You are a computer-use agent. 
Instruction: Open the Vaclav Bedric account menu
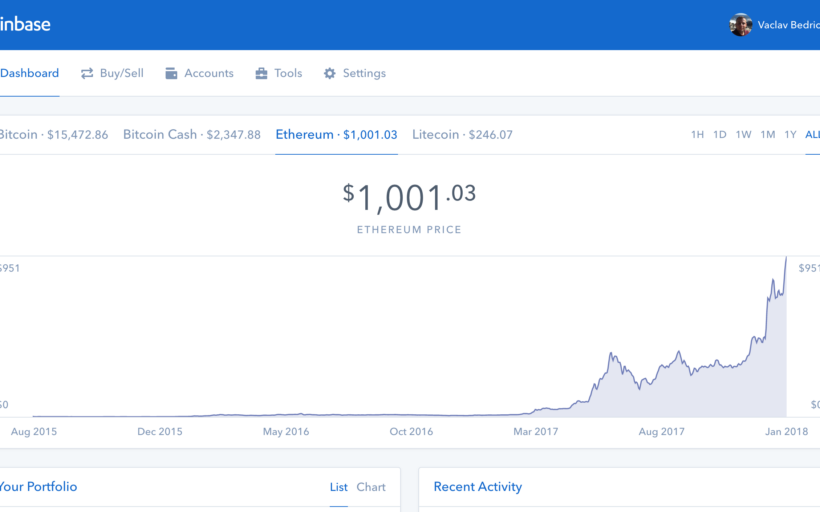[788, 25]
